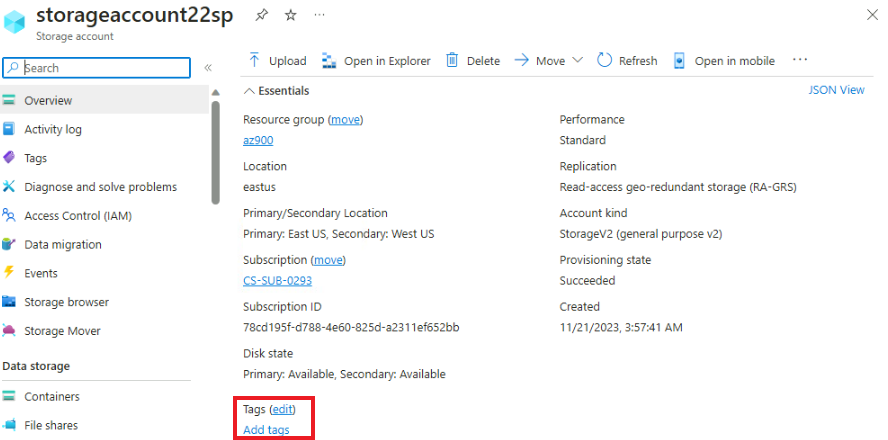Select Activity log in sidebar
The image size is (888, 440).
(x=53, y=129)
